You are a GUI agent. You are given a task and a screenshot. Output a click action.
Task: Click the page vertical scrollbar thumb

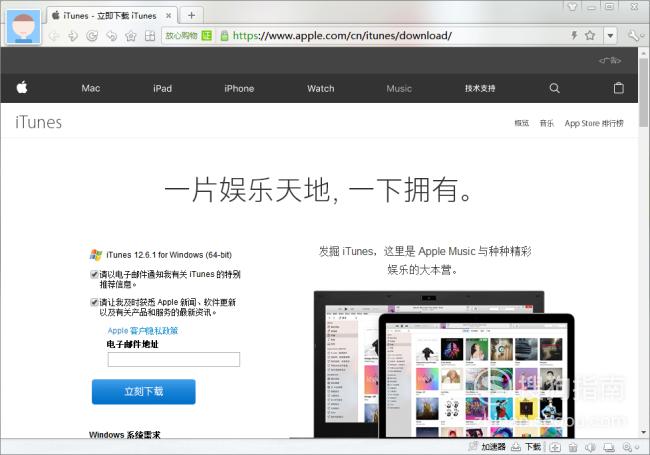click(643, 92)
